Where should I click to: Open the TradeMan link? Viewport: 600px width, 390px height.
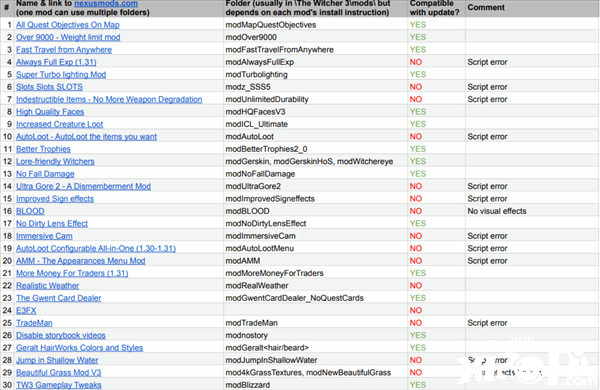(34, 323)
